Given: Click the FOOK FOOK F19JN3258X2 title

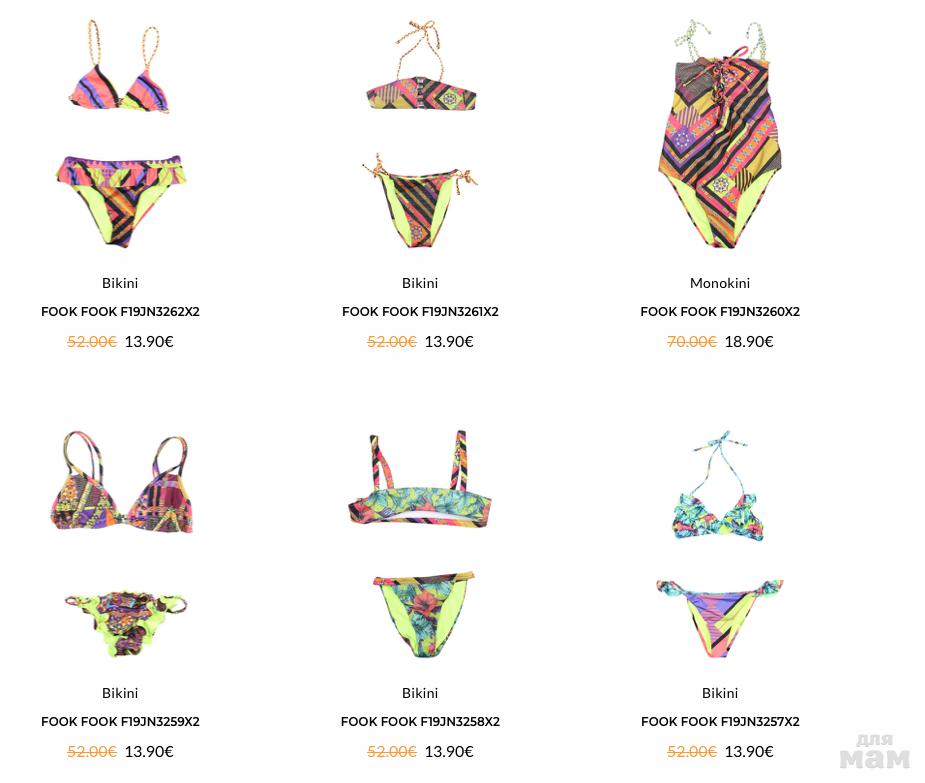Looking at the screenshot, I should click(420, 722).
